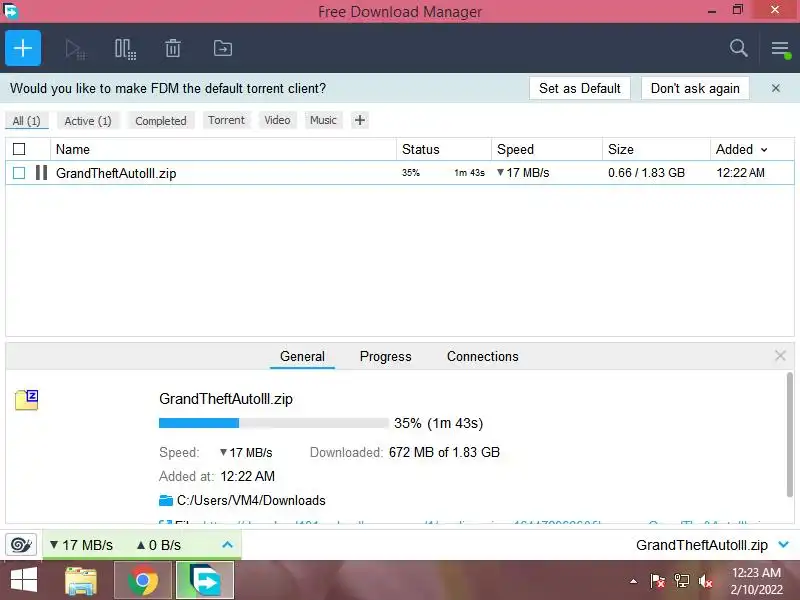Click the network tray icon
The height and width of the screenshot is (600, 800).
[682, 581]
